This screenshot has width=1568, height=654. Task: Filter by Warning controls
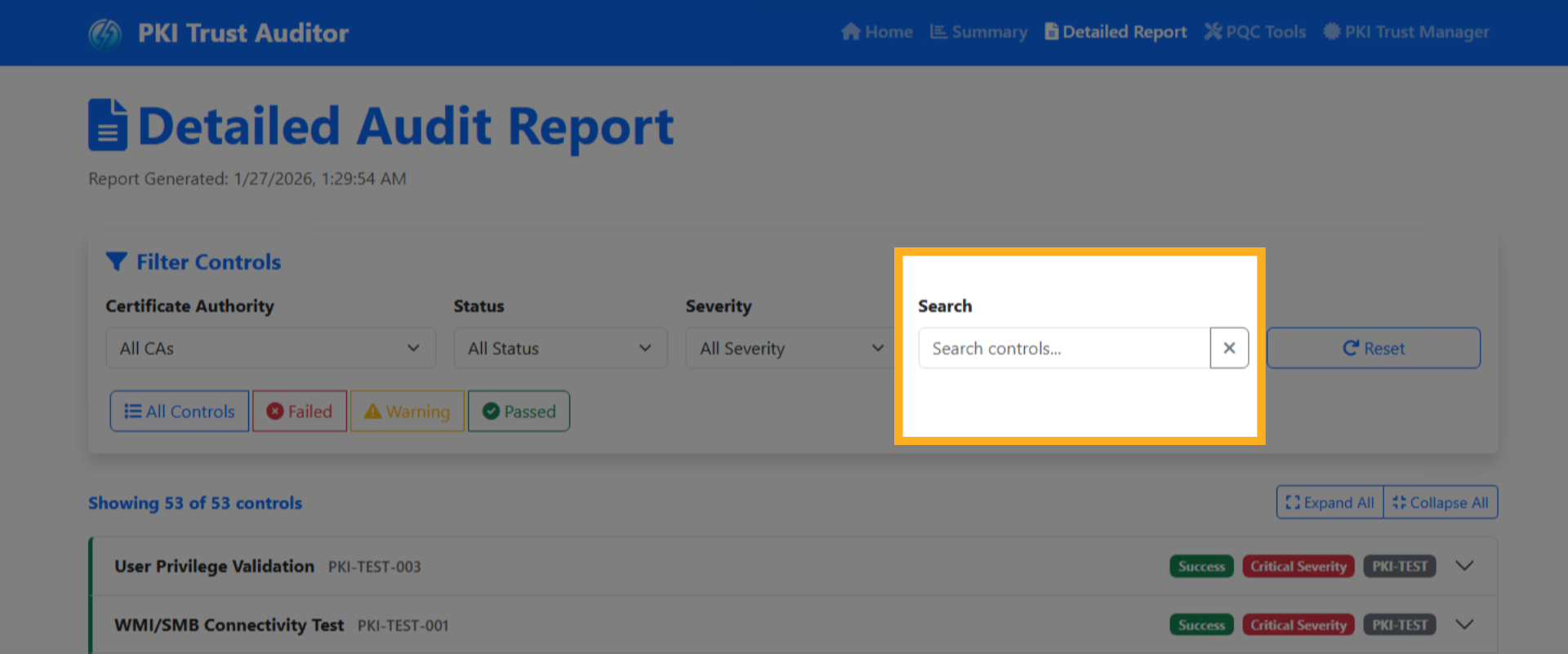pyautogui.click(x=408, y=412)
